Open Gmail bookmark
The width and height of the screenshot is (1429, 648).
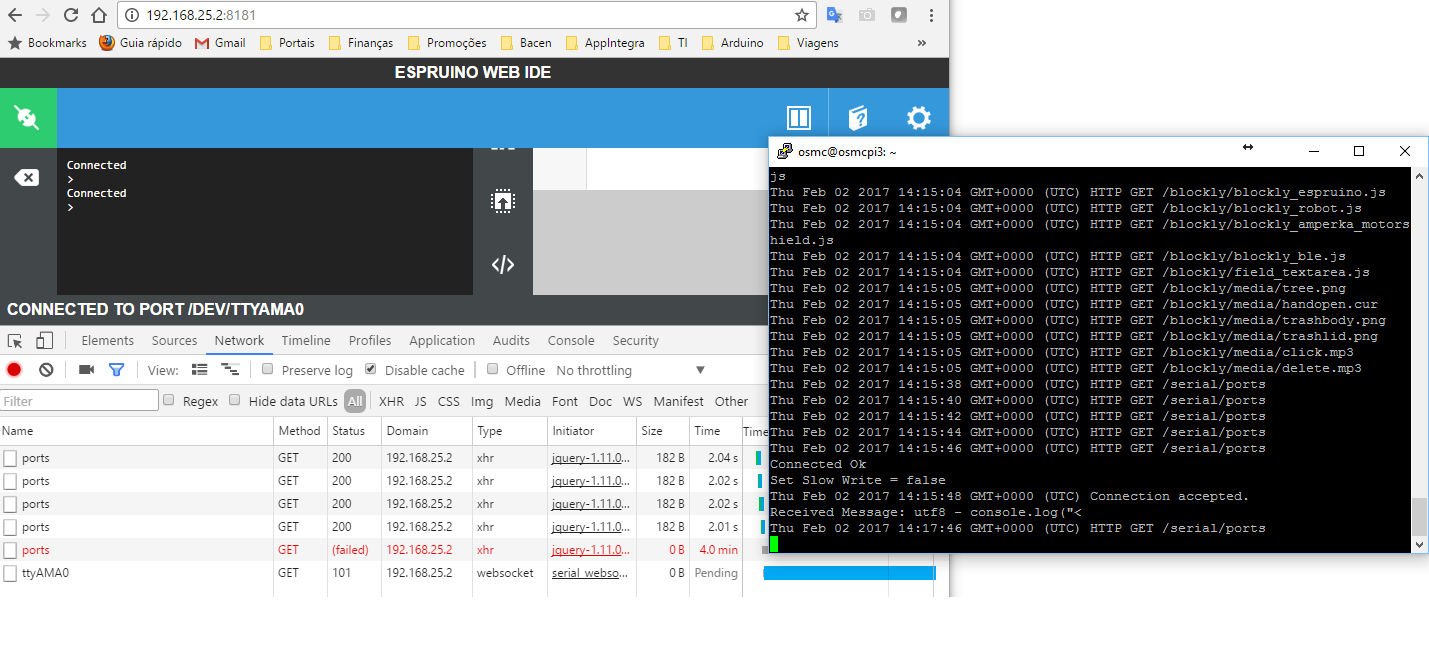coord(219,43)
